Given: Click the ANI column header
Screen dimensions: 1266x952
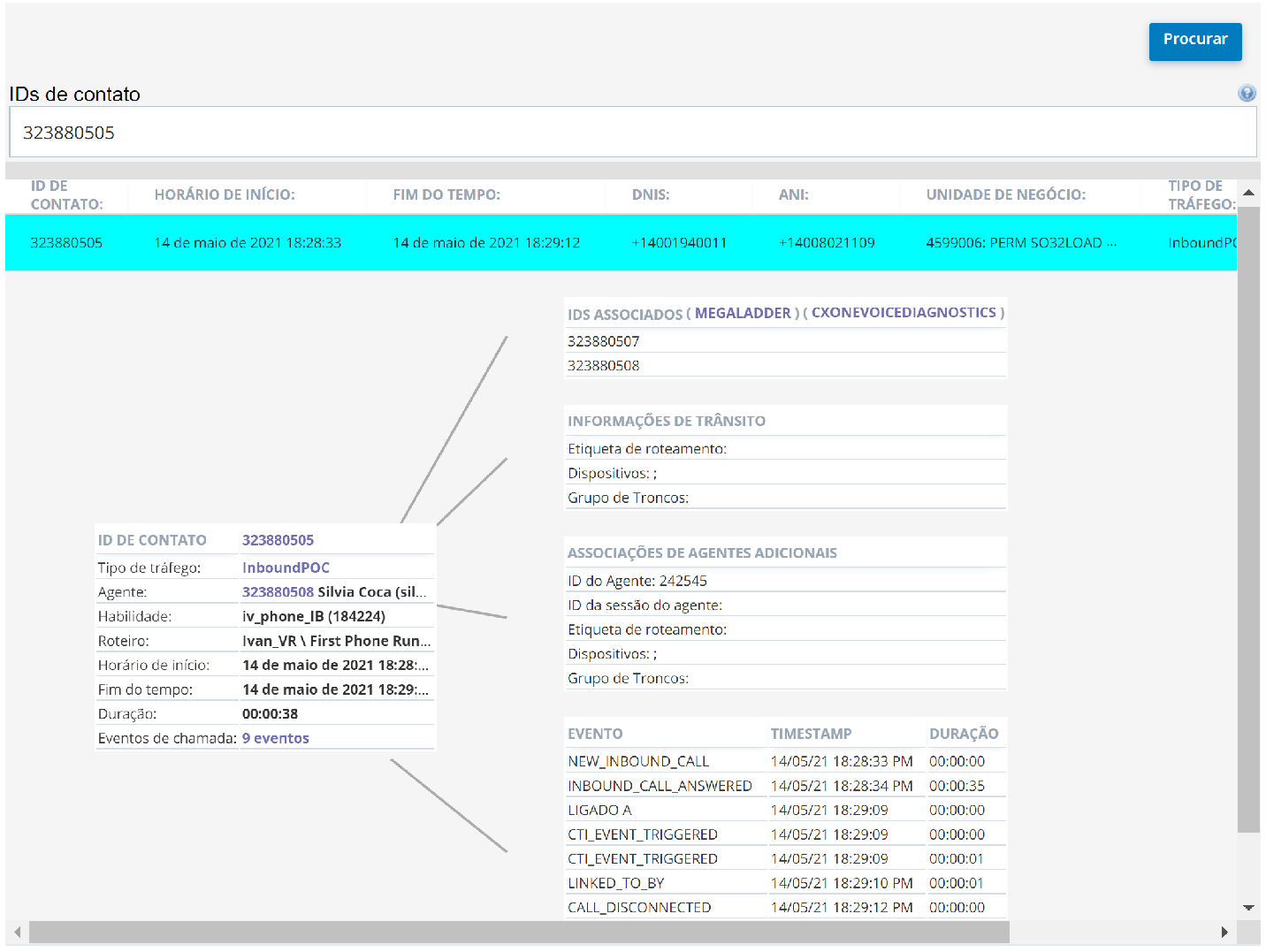Looking at the screenshot, I should [x=794, y=194].
